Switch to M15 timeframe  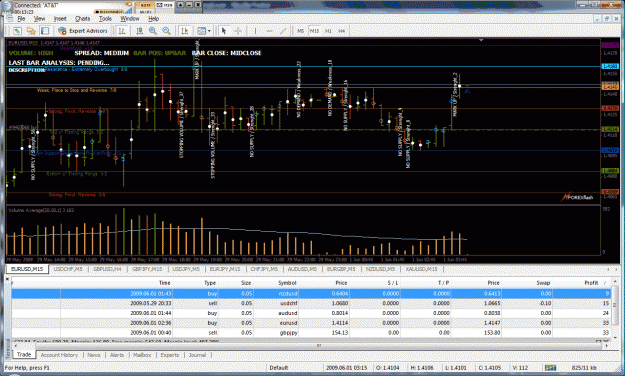314,31
